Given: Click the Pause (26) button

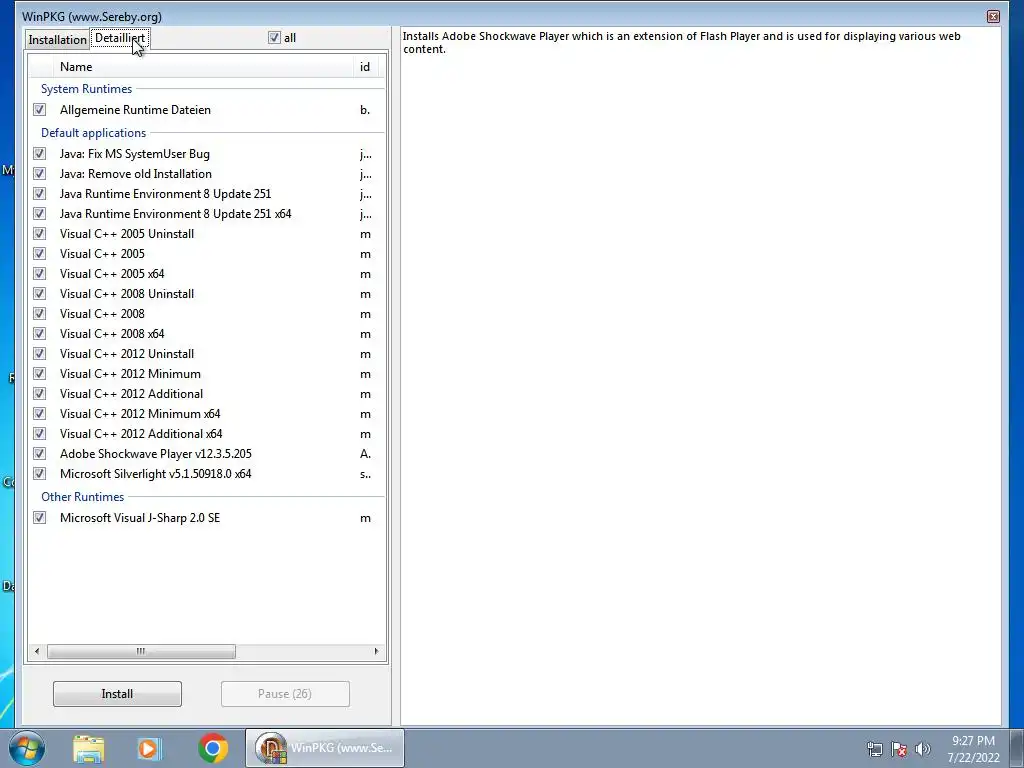Looking at the screenshot, I should tap(285, 694).
